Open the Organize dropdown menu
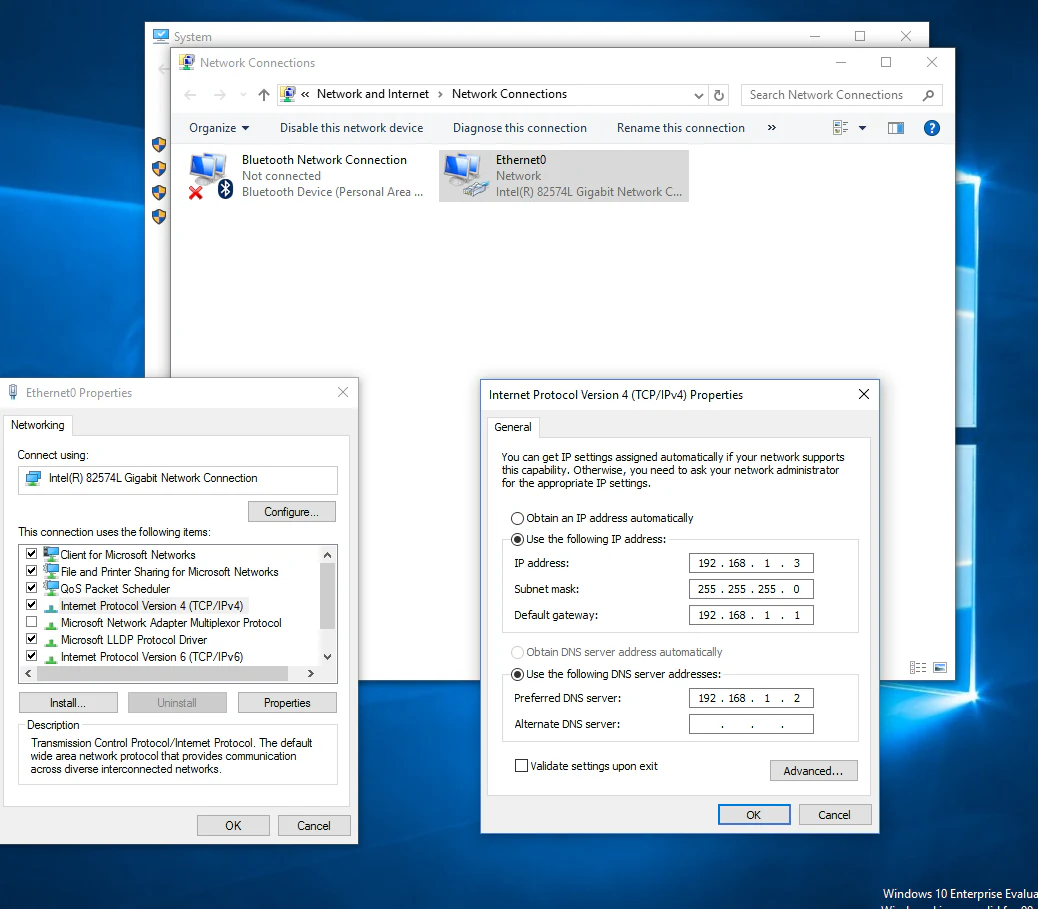Image resolution: width=1038 pixels, height=909 pixels. pyautogui.click(x=219, y=128)
